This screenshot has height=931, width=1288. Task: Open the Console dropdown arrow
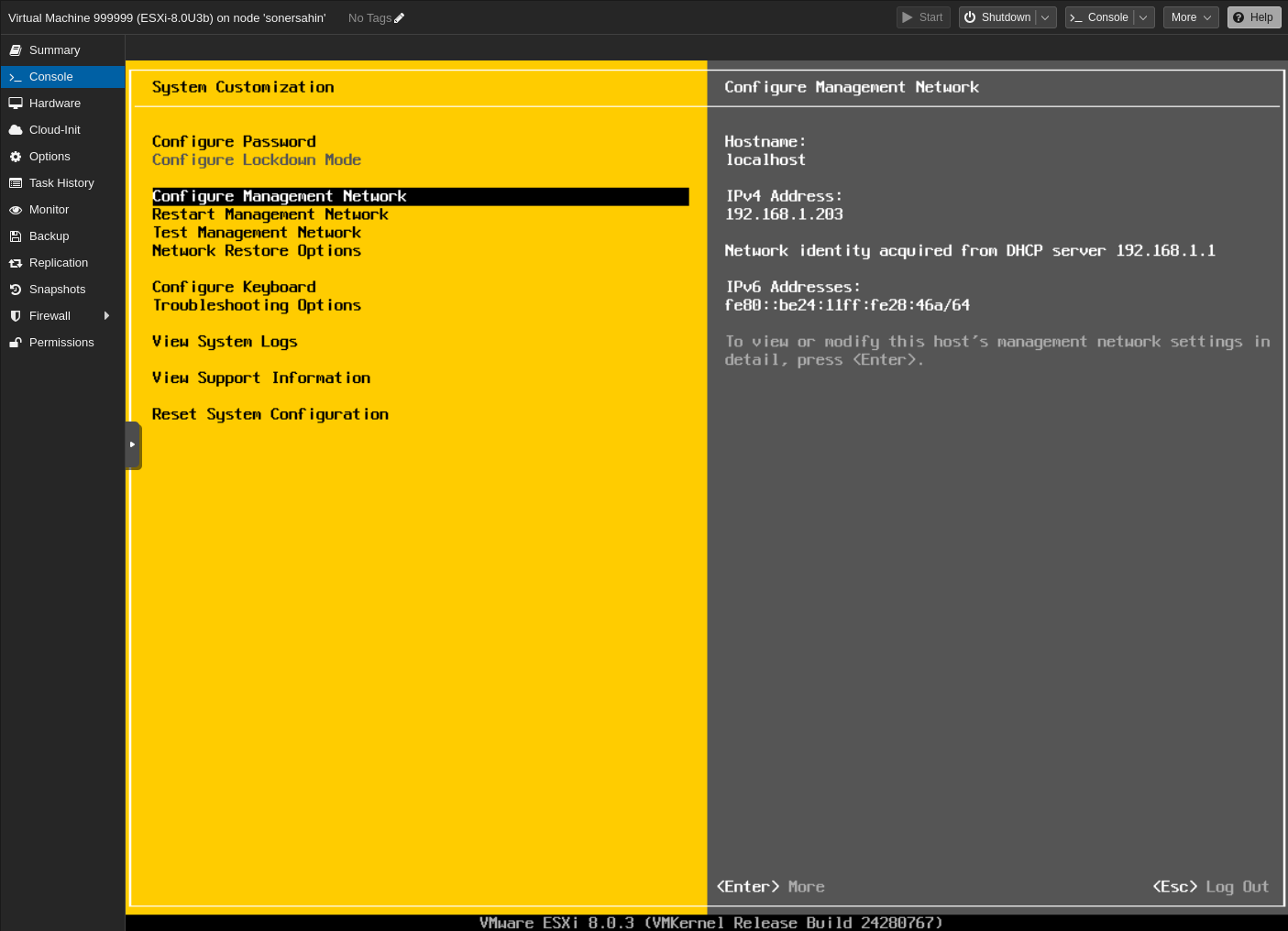click(x=1143, y=16)
